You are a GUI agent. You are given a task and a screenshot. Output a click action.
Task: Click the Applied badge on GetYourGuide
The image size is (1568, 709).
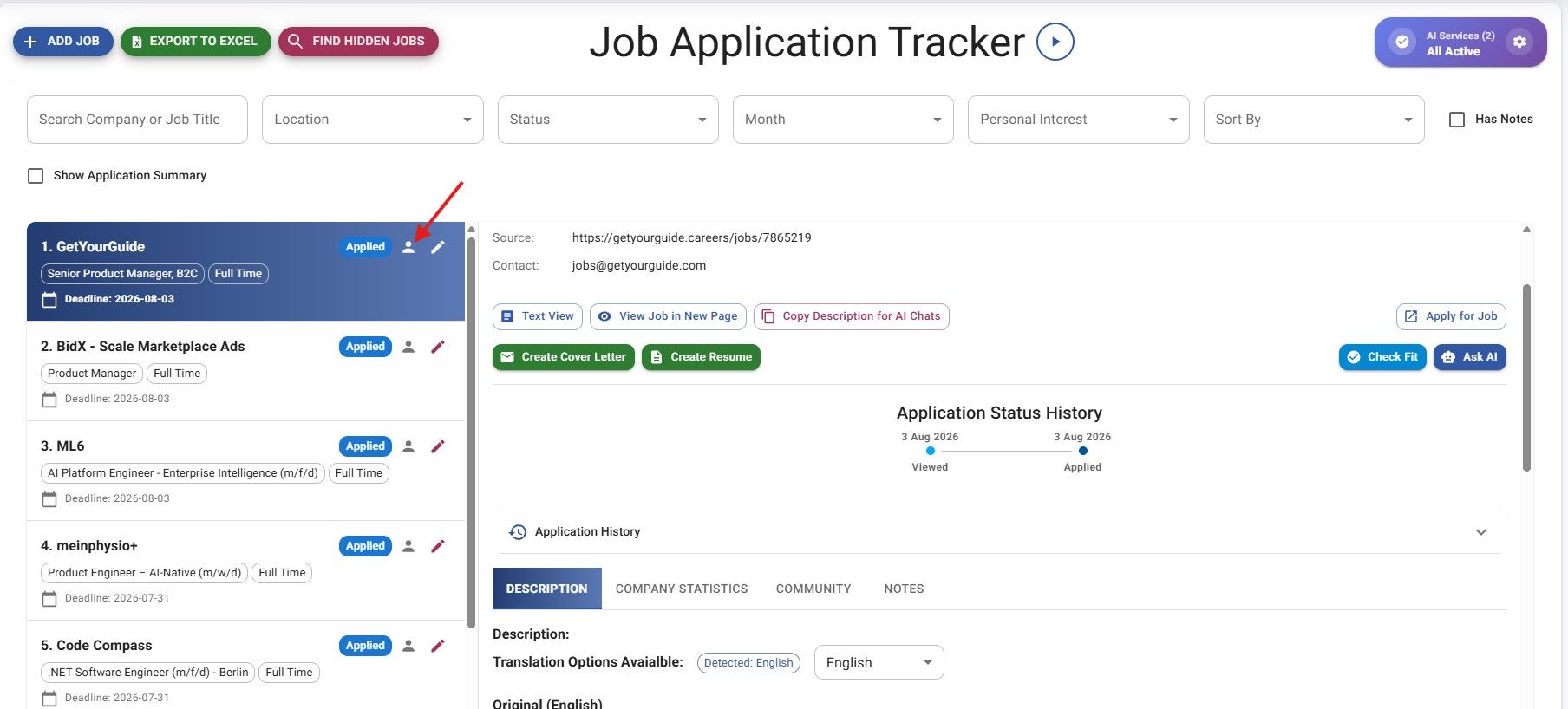point(365,247)
